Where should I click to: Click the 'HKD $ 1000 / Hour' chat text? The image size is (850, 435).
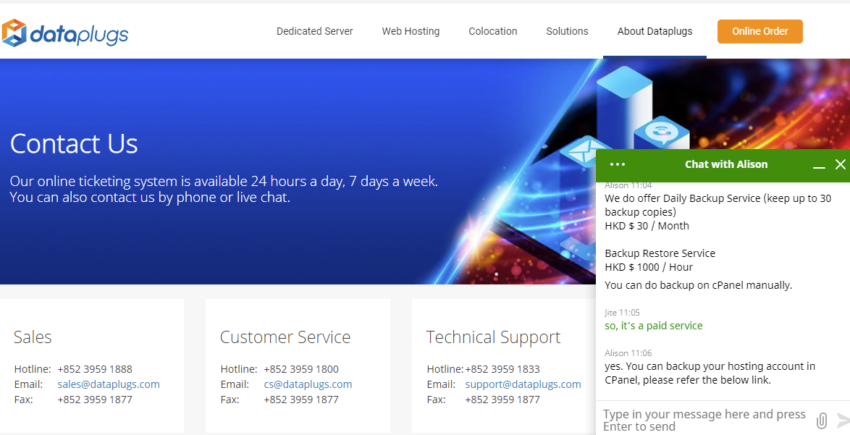tap(649, 267)
